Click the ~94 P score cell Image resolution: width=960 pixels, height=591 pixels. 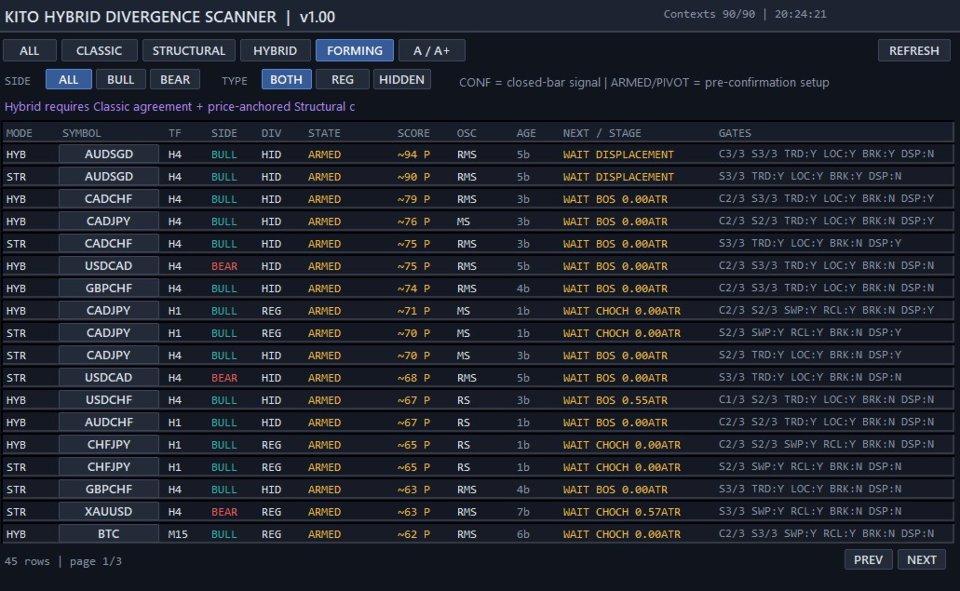[413, 154]
